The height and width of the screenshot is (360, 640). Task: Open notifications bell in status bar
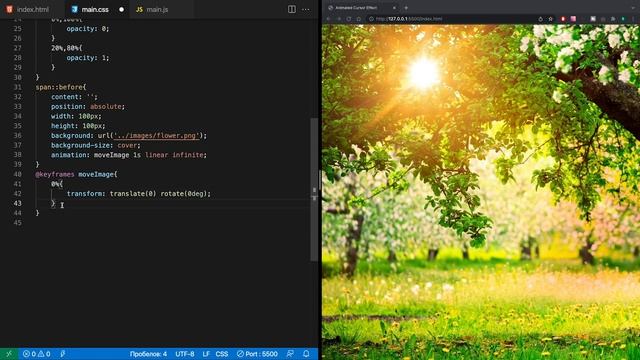tap(306, 354)
